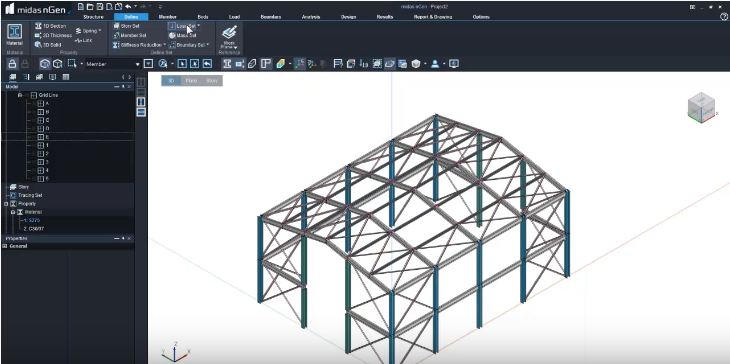The height and width of the screenshot is (364, 730).
Task: Open the Load Set dropdown
Action: coord(184,26)
